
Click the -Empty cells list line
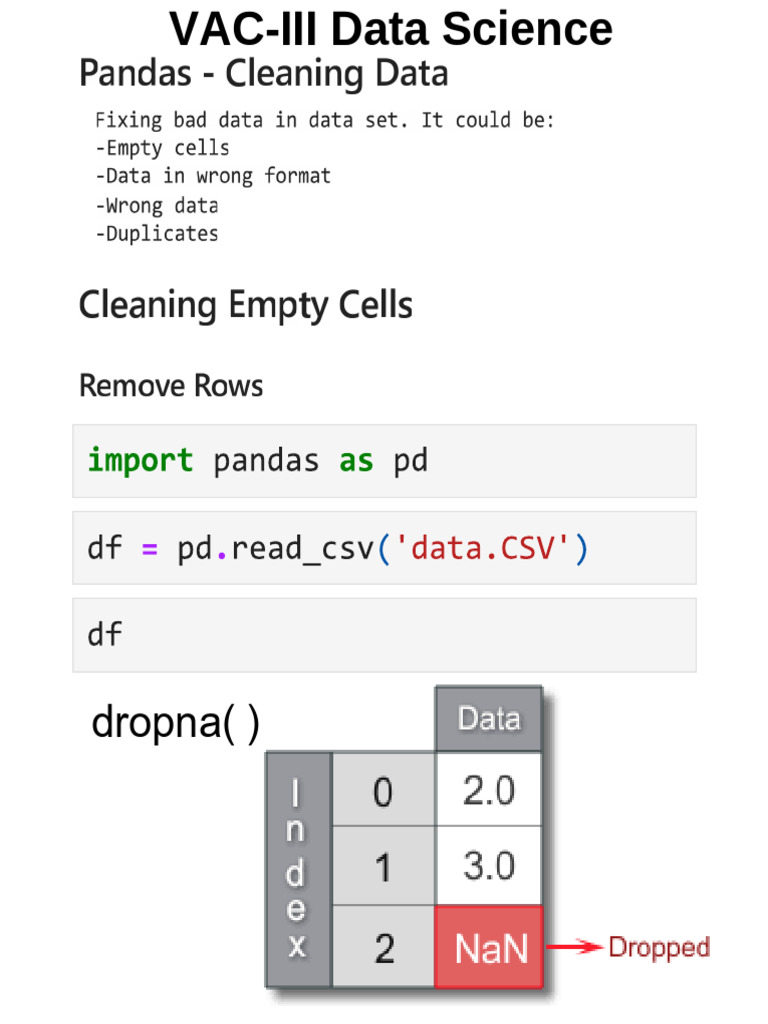pyautogui.click(x=163, y=148)
